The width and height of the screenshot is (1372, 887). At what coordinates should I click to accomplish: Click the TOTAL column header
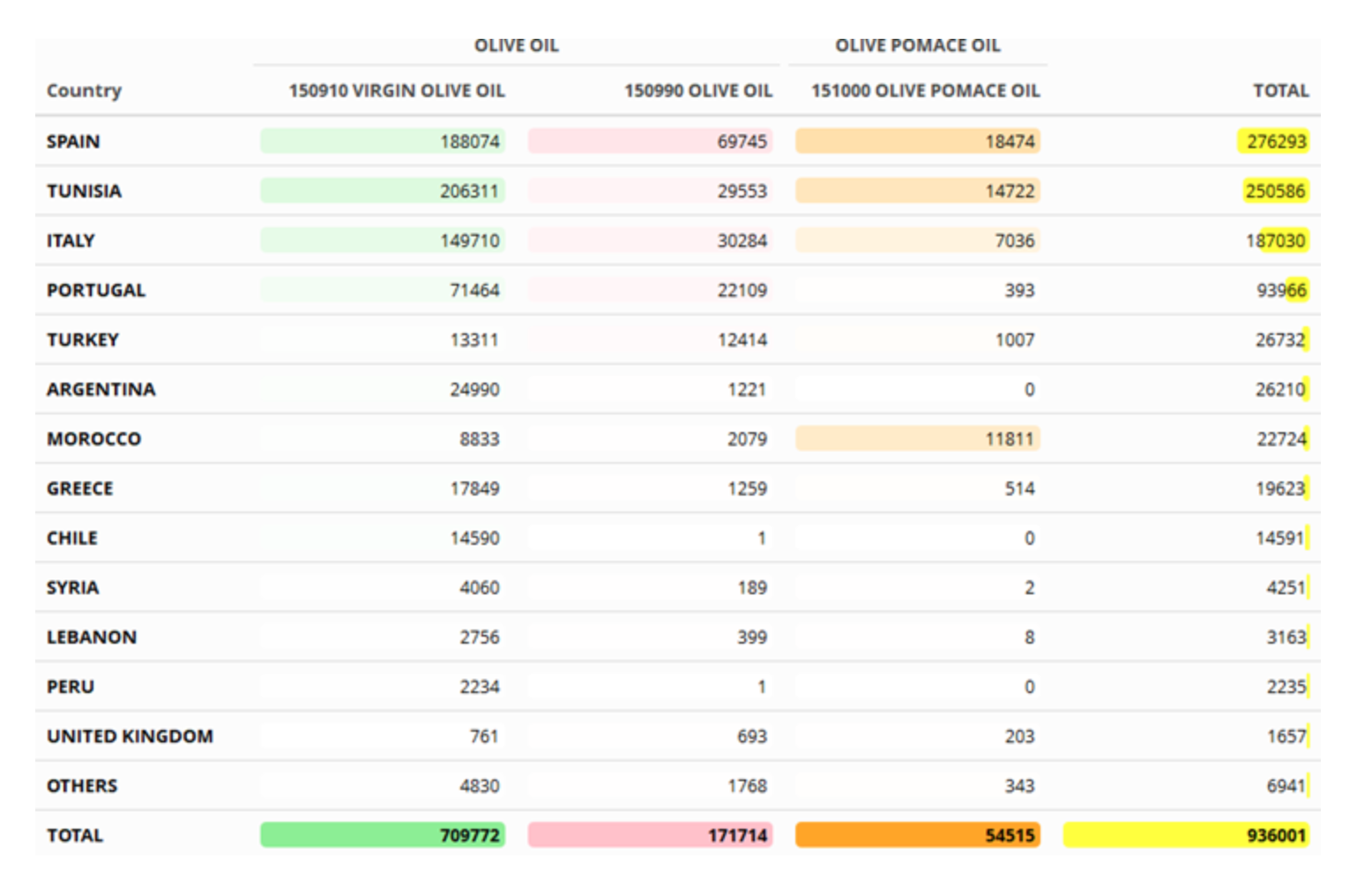coord(1280,91)
